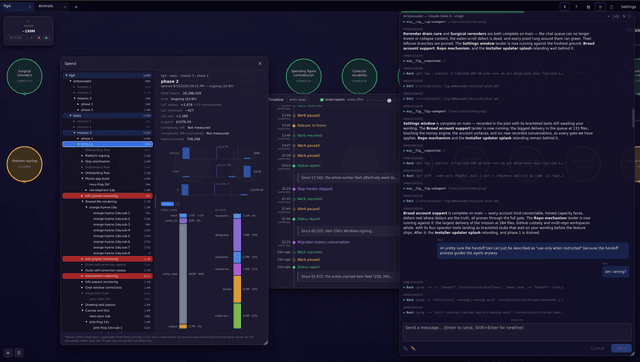This screenshot has height=362, width=640.
Task: Add a new tab with plus button
Action: click(x=76, y=7)
